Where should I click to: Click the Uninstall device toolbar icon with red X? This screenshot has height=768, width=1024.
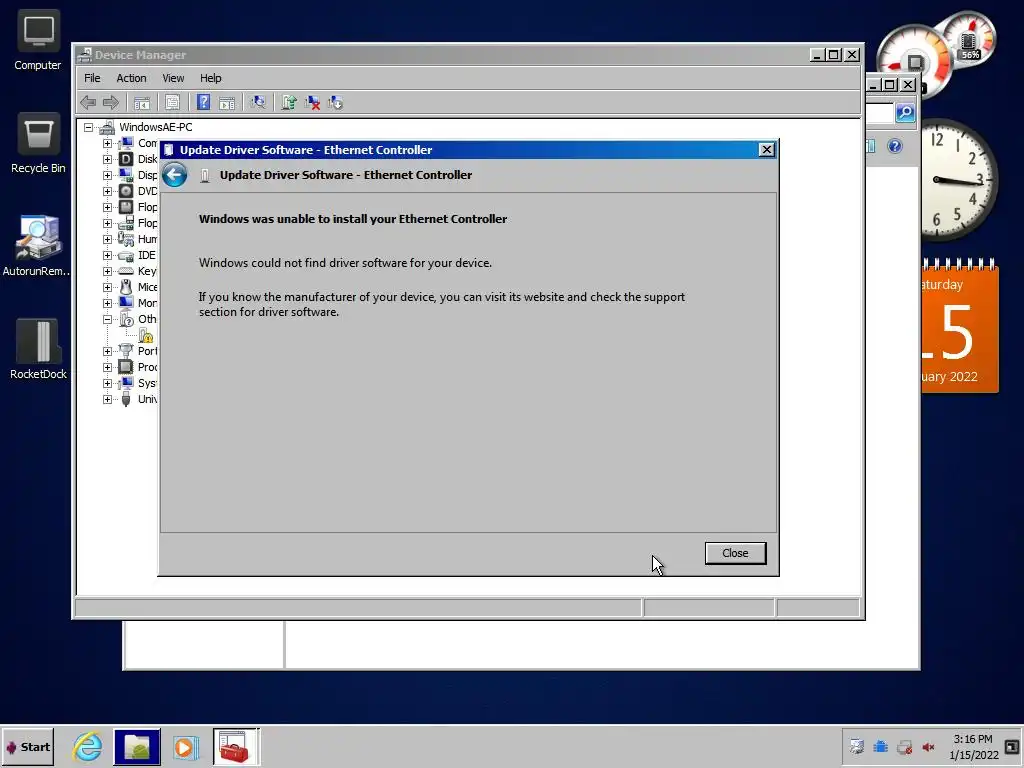(313, 102)
